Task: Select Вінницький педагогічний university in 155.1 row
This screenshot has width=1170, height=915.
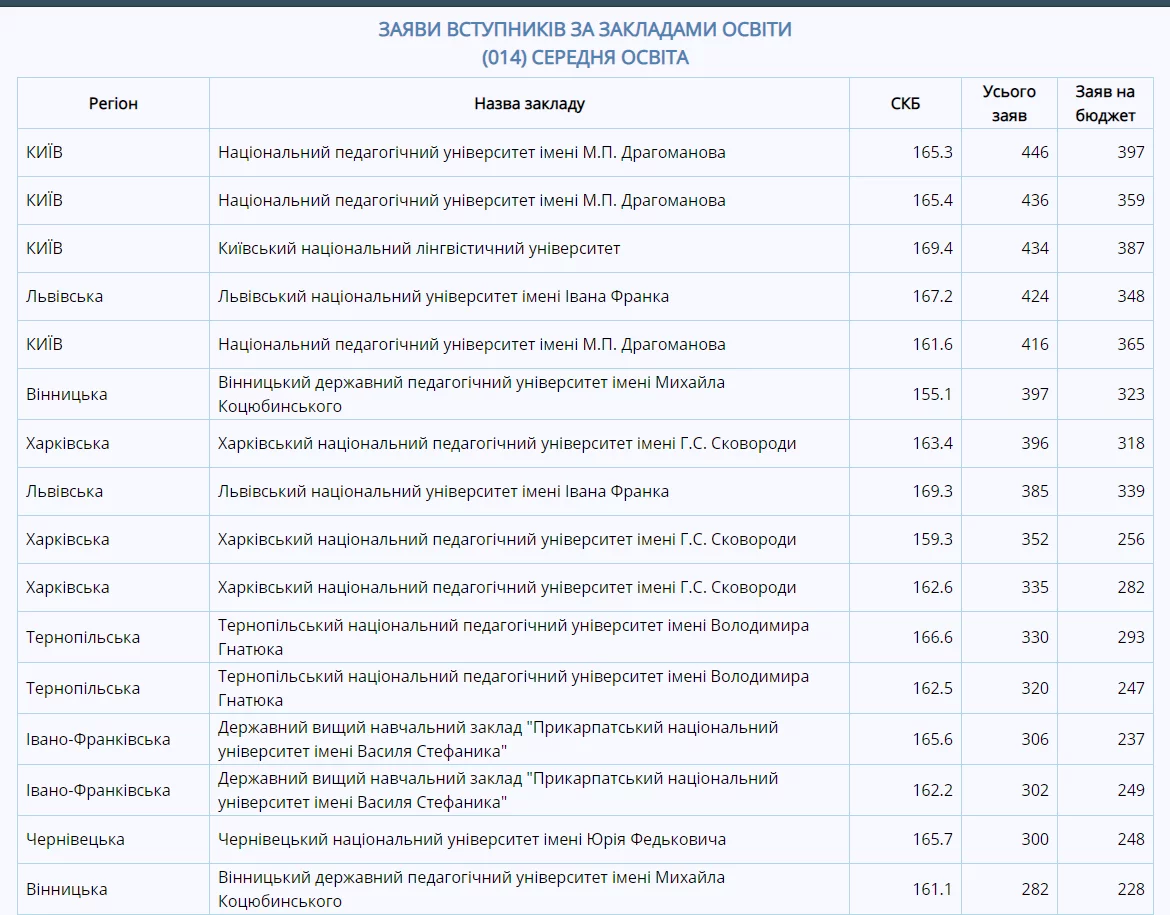Action: point(472,394)
